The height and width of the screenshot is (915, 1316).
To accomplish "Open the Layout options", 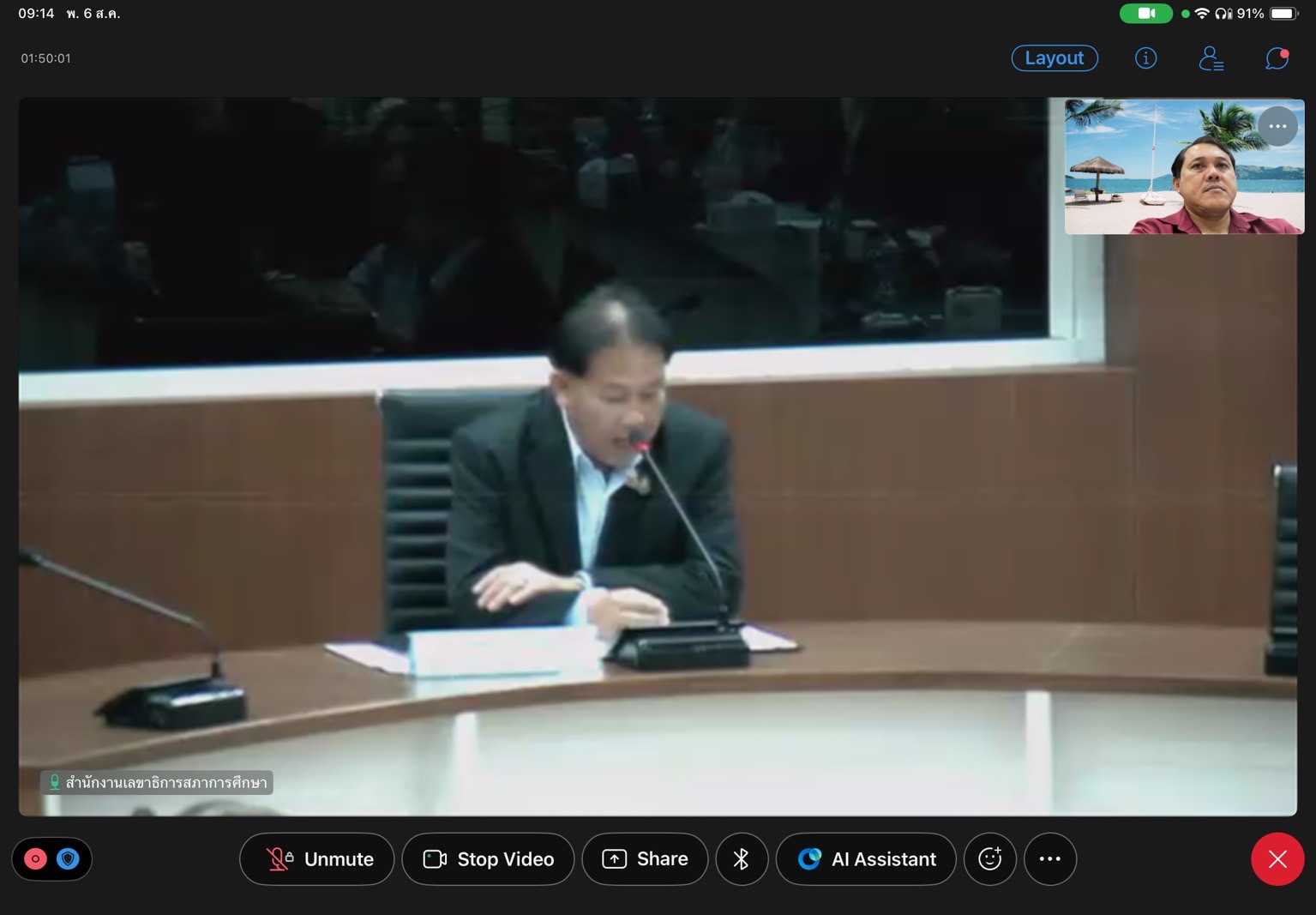I will [1055, 57].
